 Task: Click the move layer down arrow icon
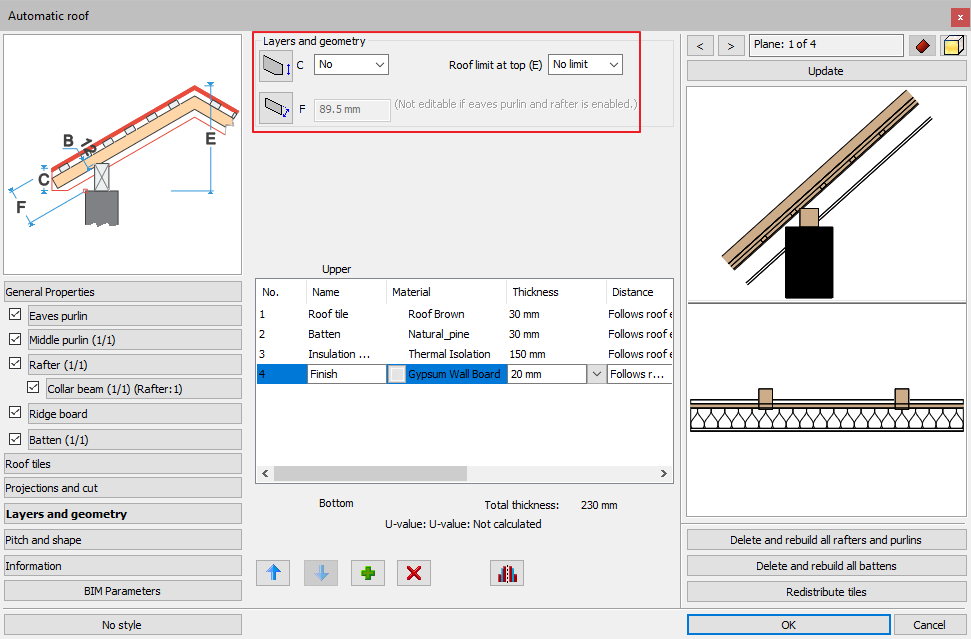coord(321,573)
